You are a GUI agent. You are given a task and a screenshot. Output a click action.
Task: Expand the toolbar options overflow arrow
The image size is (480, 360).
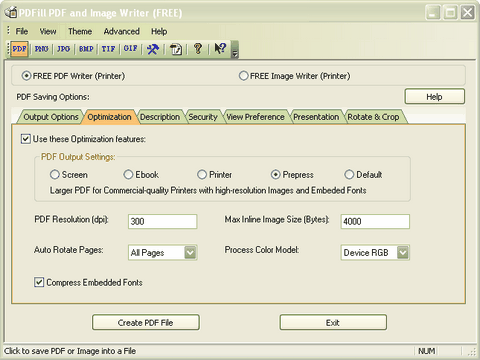tap(235, 49)
